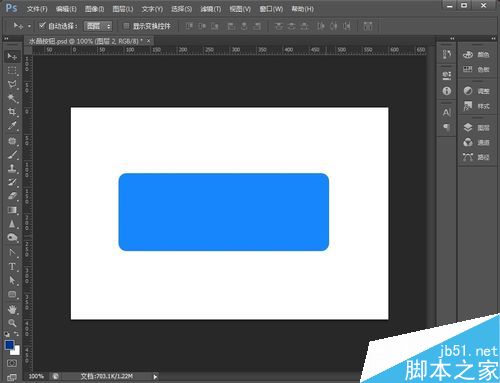This screenshot has width=500, height=383.
Task: Toggle the auto-select checkbox
Action: (x=42, y=26)
